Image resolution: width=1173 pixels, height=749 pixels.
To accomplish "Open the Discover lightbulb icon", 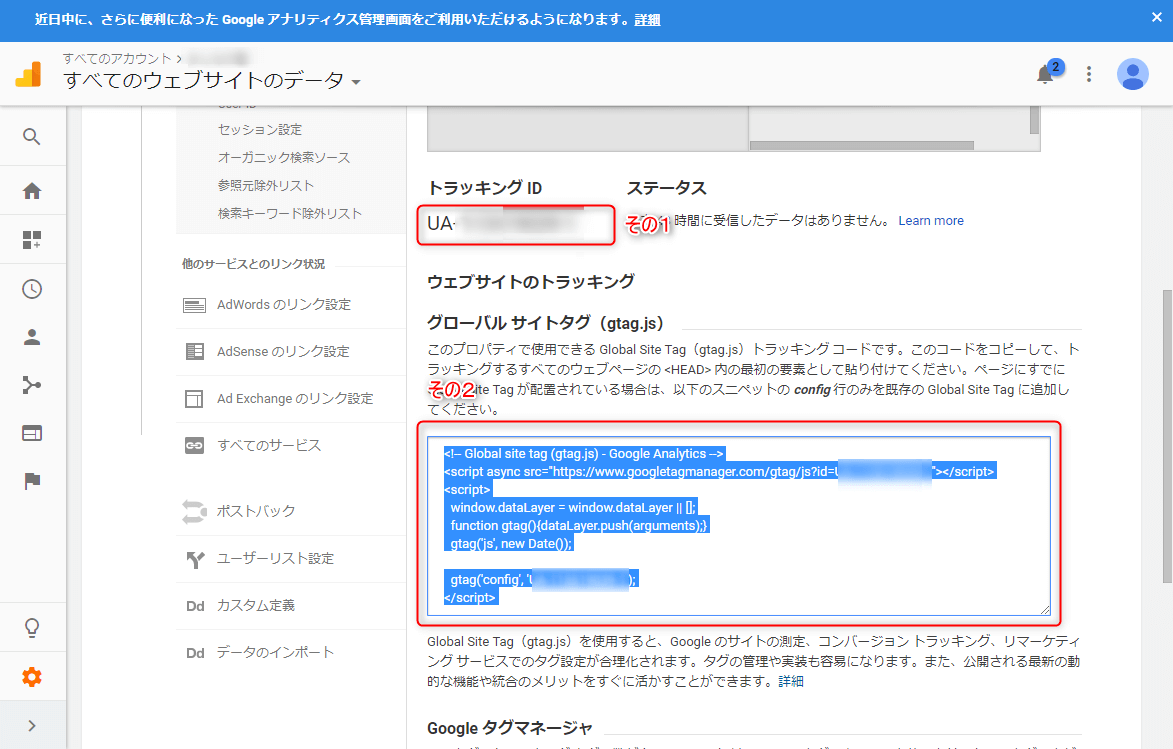I will (x=32, y=628).
